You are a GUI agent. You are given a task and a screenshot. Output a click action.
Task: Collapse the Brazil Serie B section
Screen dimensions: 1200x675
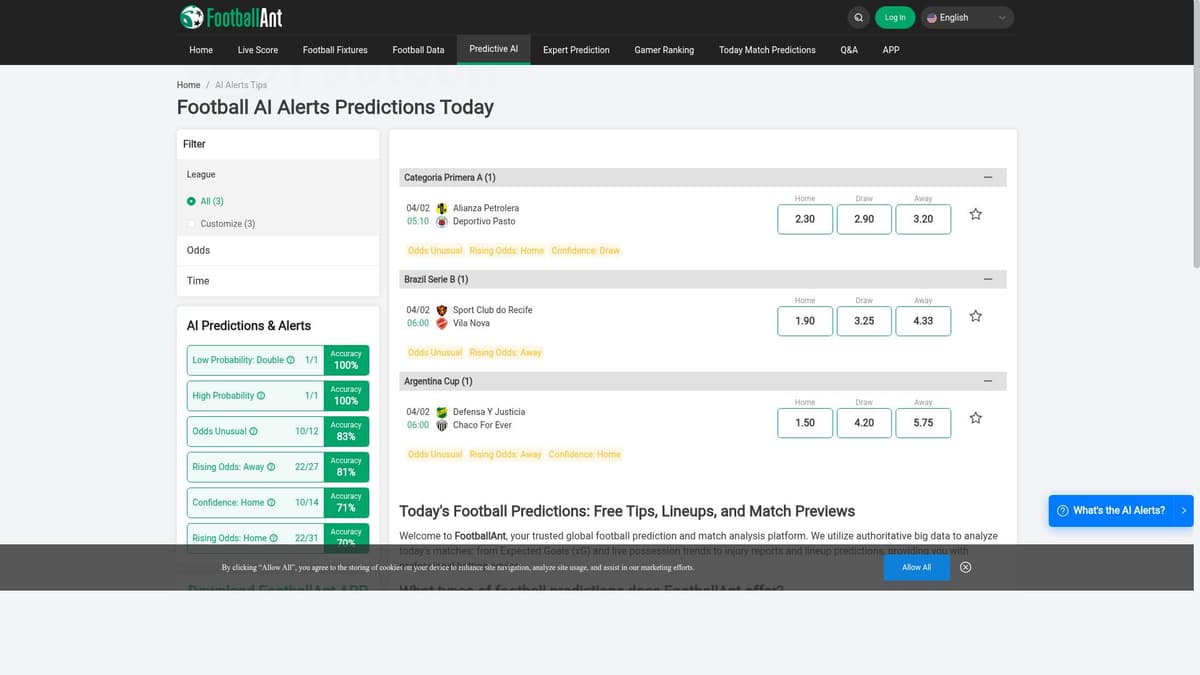(x=988, y=279)
